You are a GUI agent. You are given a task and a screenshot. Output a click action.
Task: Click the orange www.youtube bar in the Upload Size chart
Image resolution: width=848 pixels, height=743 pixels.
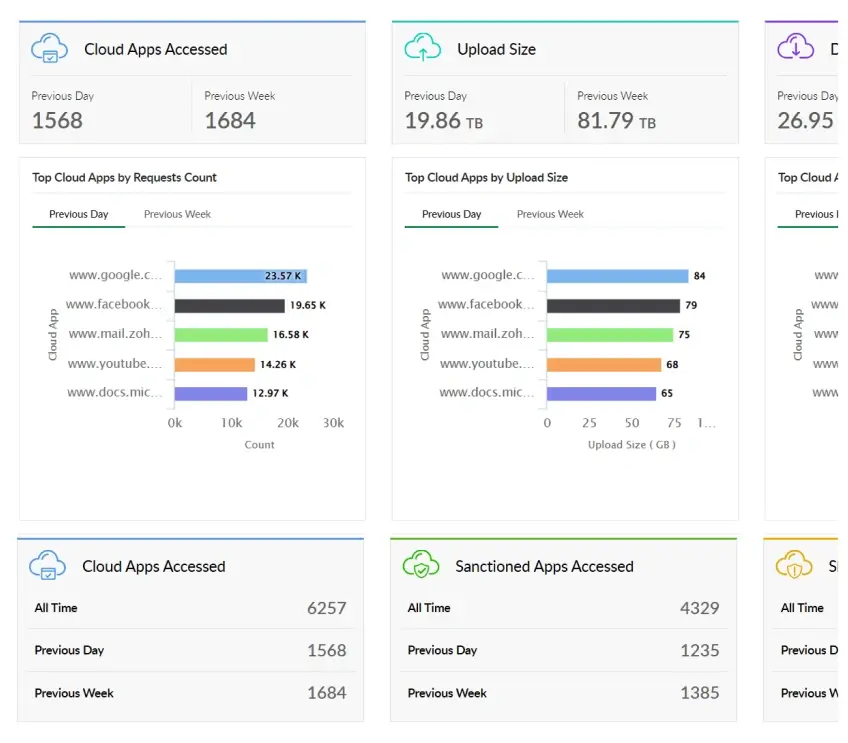605,363
